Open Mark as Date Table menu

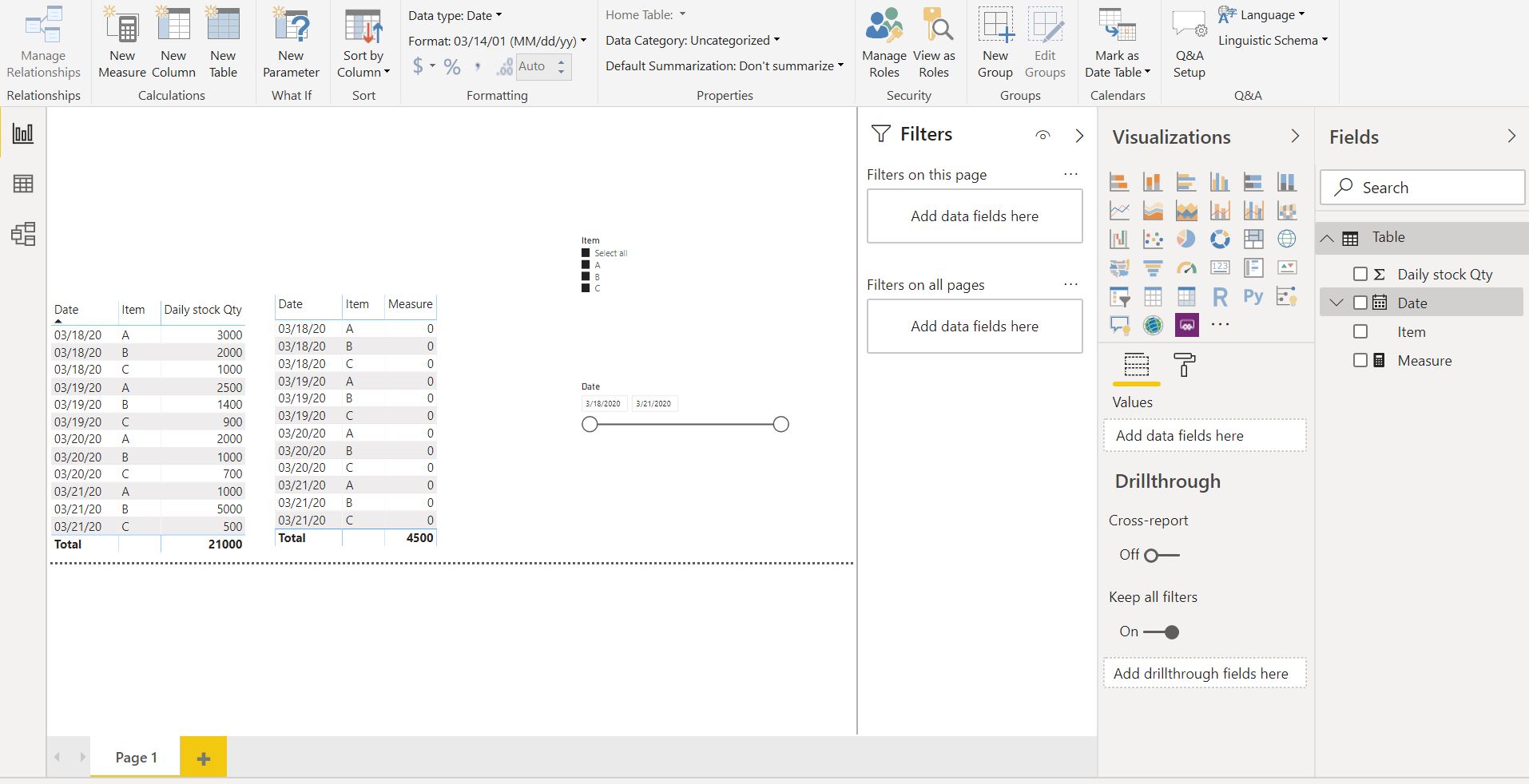pyautogui.click(x=1118, y=43)
